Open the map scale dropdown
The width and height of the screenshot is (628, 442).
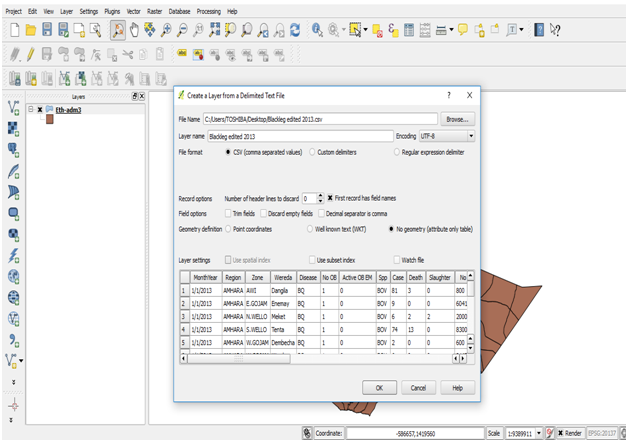click(540, 434)
